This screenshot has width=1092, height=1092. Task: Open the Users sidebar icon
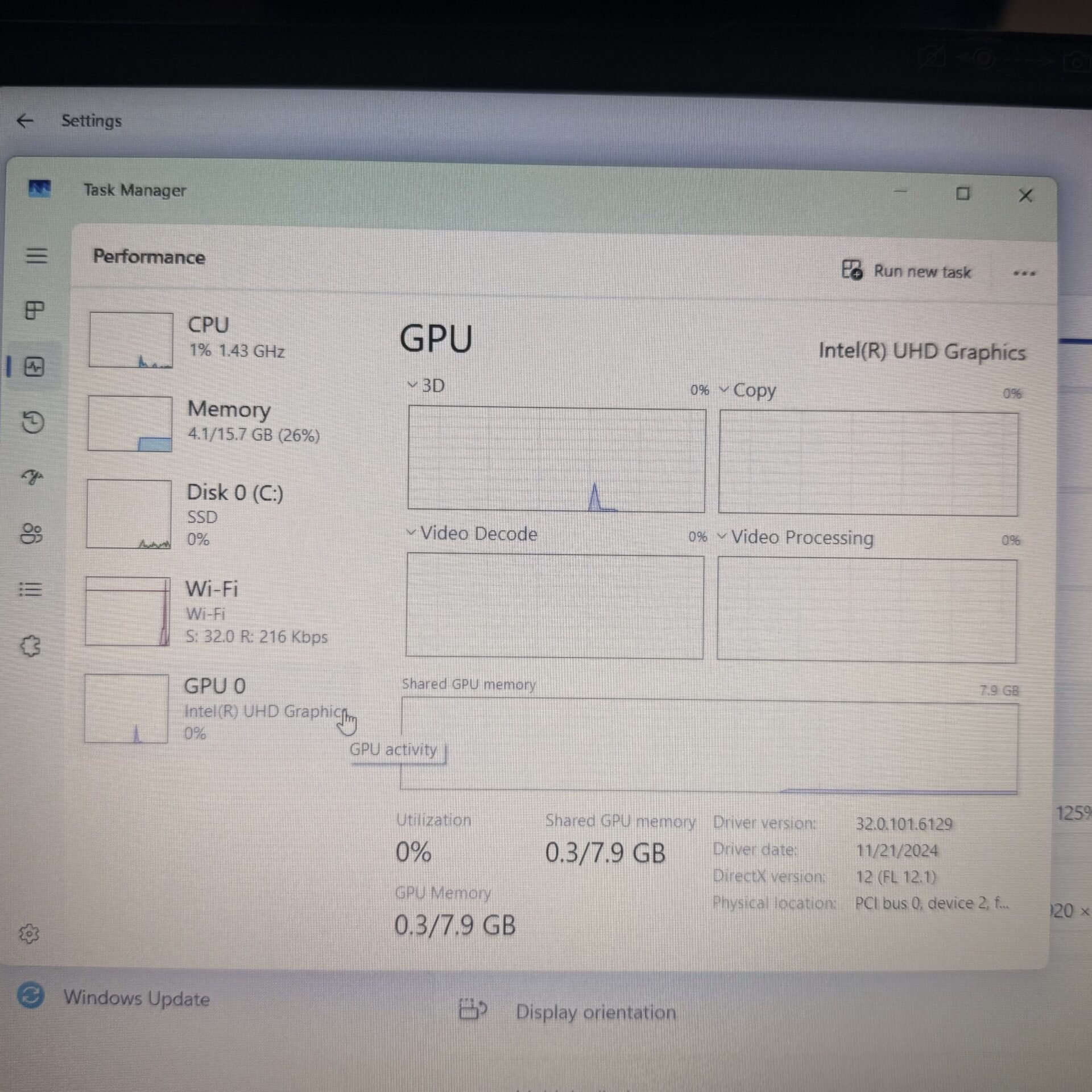point(31,533)
